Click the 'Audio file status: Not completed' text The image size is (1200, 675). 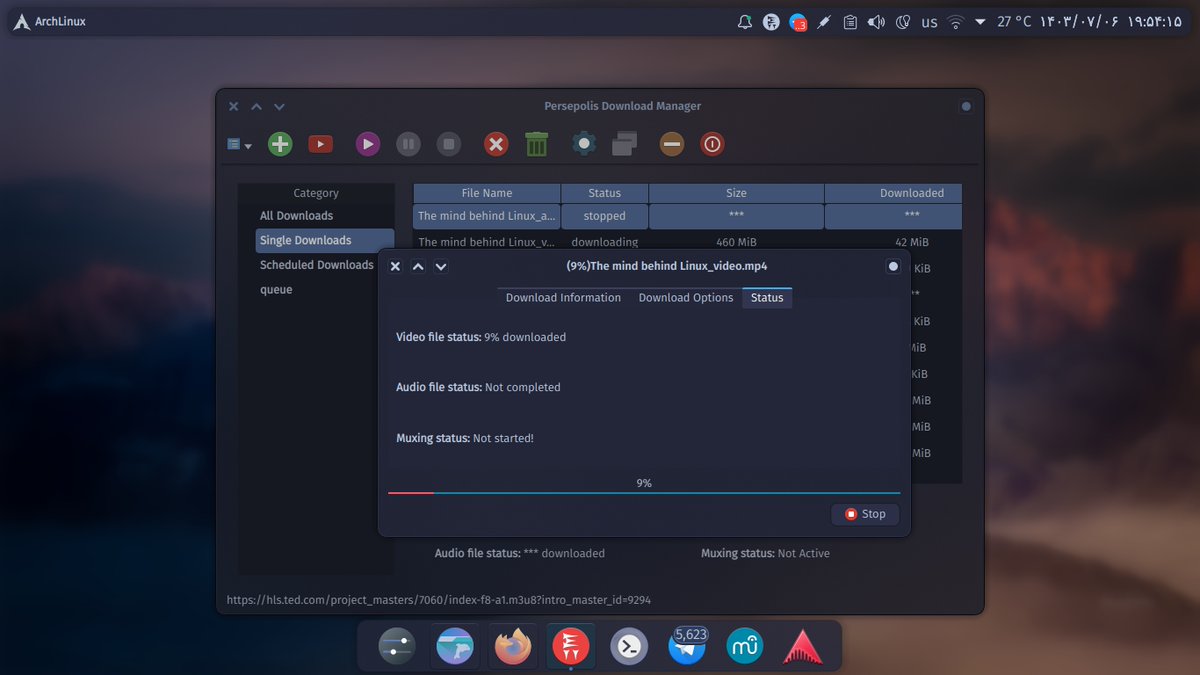478,387
